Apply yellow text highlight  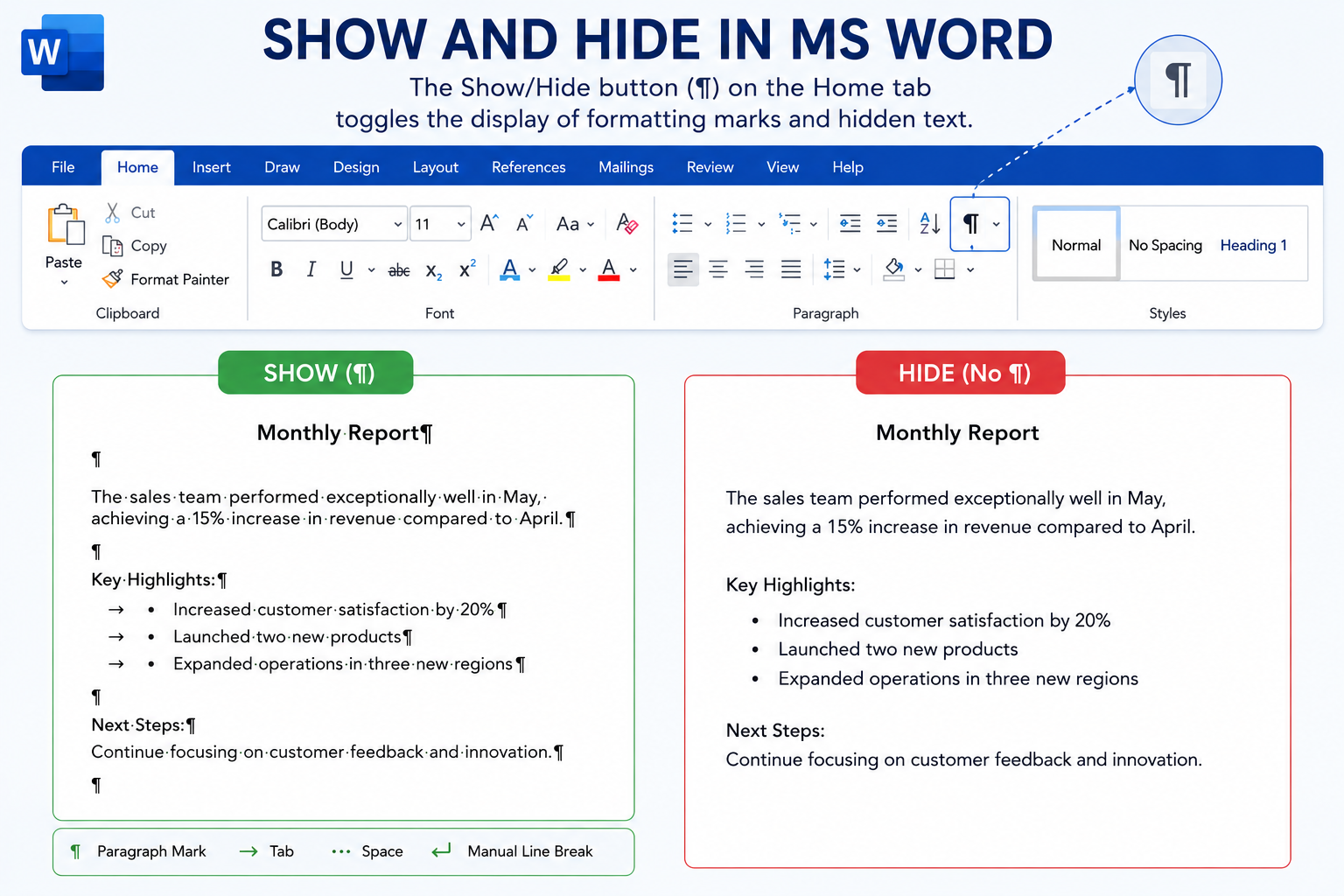560,269
